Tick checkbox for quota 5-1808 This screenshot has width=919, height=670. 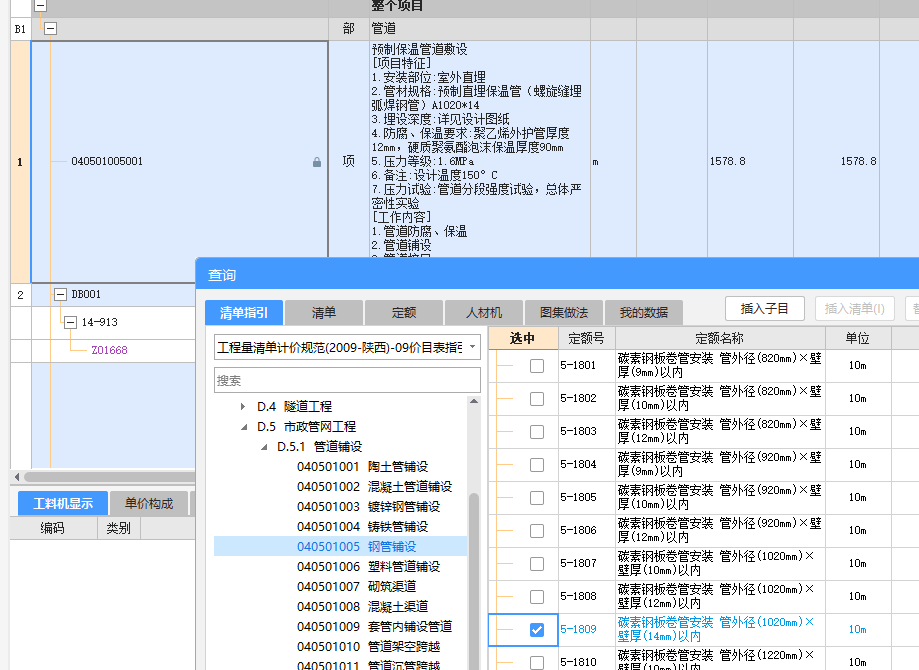[537, 597]
